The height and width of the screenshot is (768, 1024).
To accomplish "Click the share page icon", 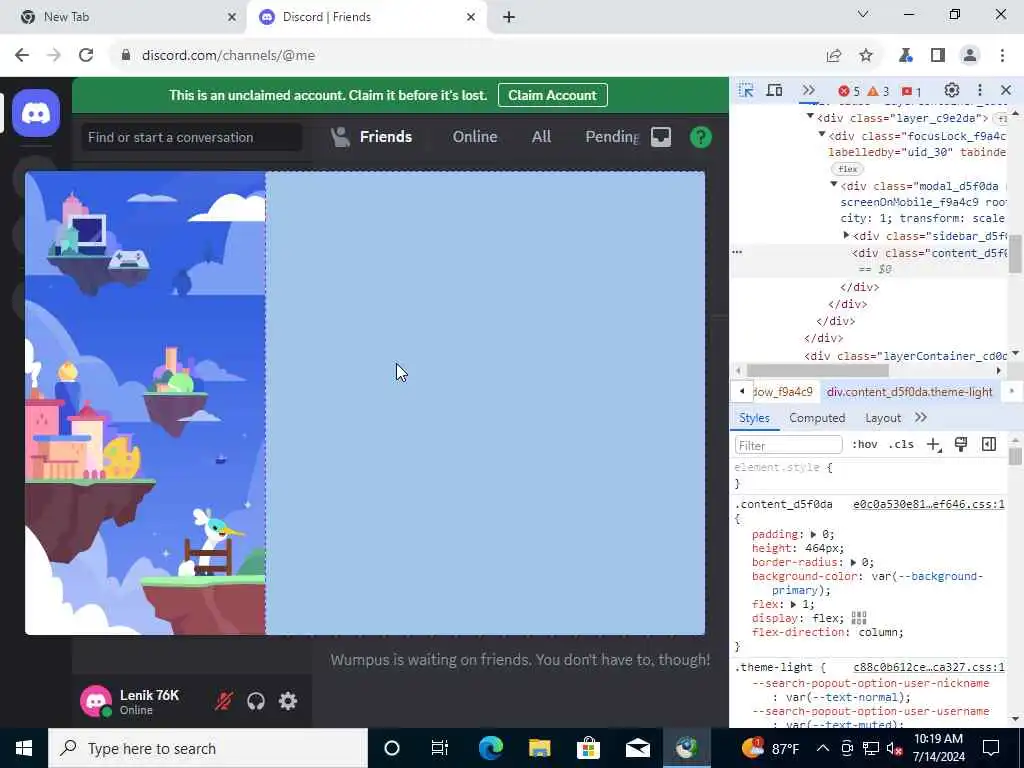I will pyautogui.click(x=834, y=56).
